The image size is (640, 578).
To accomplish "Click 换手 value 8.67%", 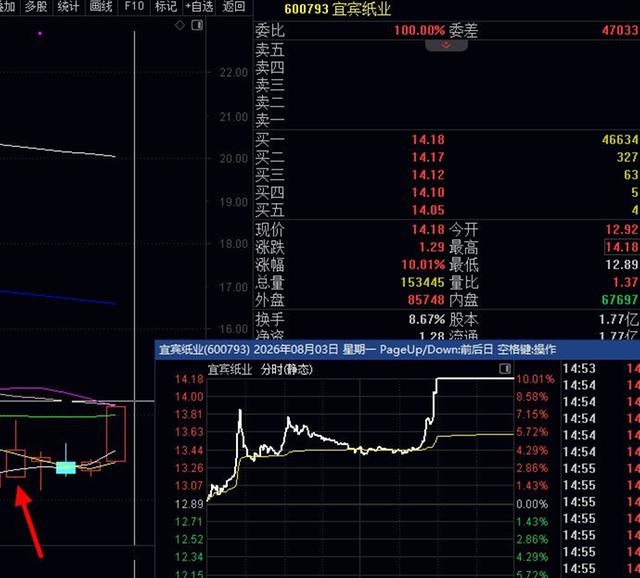I will 427,320.
